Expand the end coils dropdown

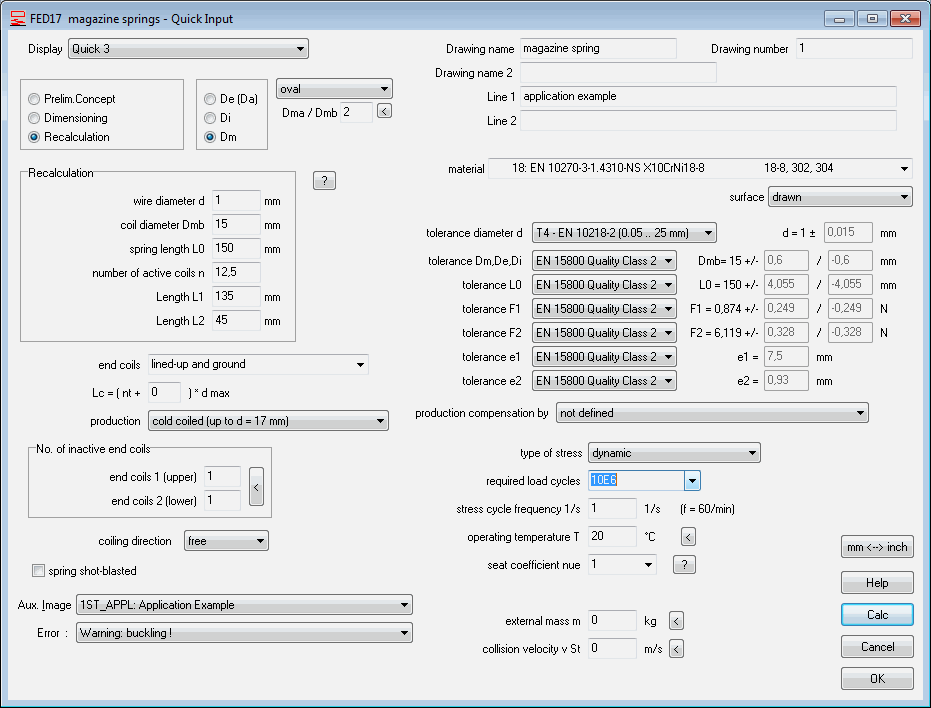coord(359,364)
